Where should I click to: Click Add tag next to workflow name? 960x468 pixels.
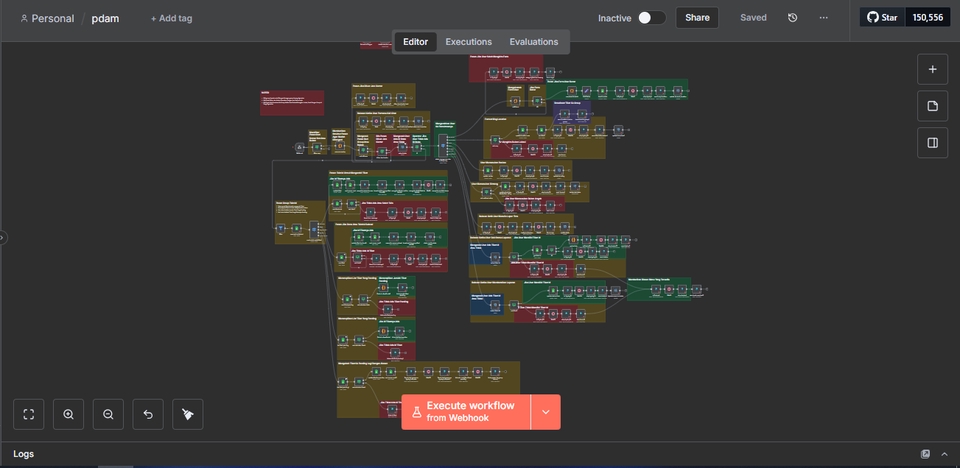[x=171, y=19]
